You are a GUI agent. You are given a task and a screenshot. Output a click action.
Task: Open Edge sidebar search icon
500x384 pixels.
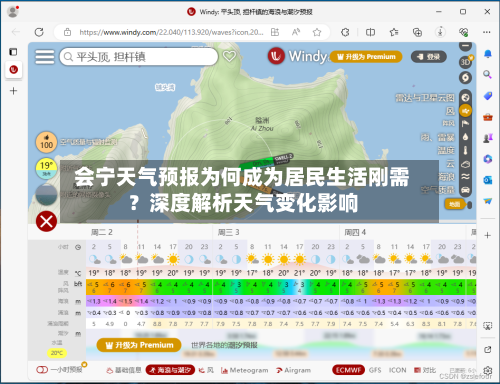[488, 74]
